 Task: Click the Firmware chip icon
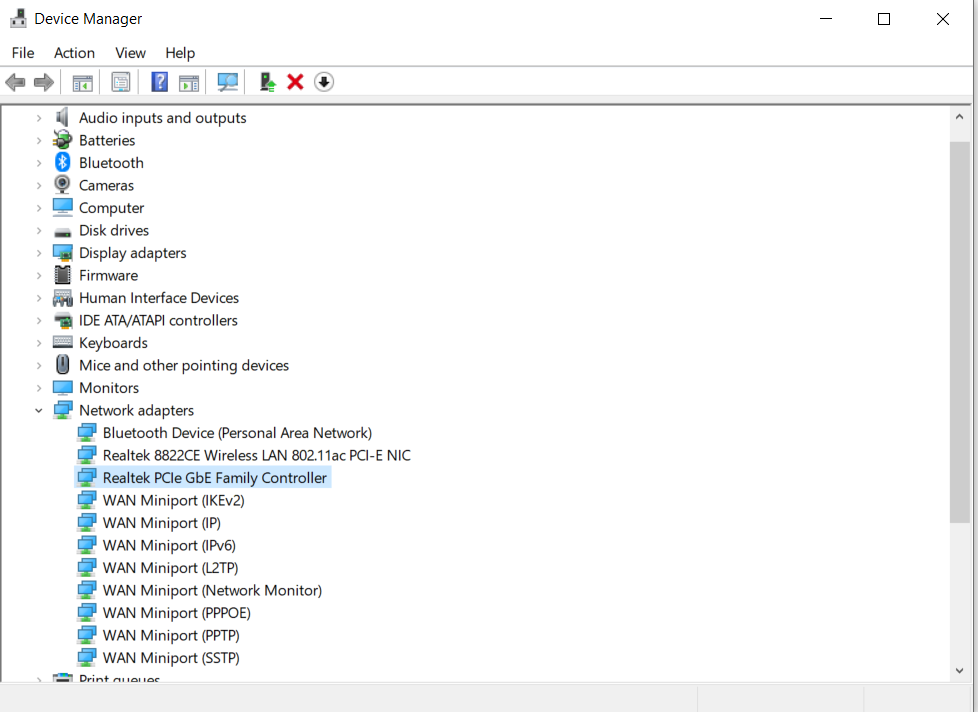click(62, 275)
